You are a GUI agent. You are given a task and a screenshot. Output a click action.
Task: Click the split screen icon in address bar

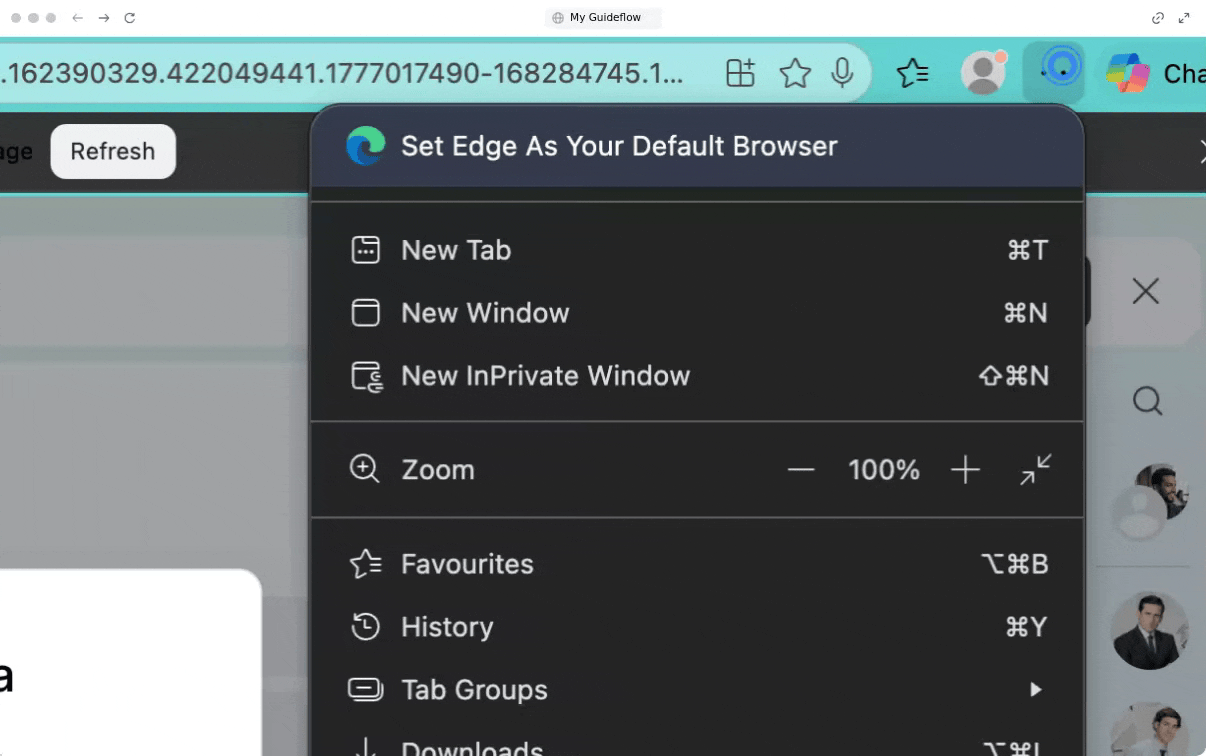coord(740,73)
